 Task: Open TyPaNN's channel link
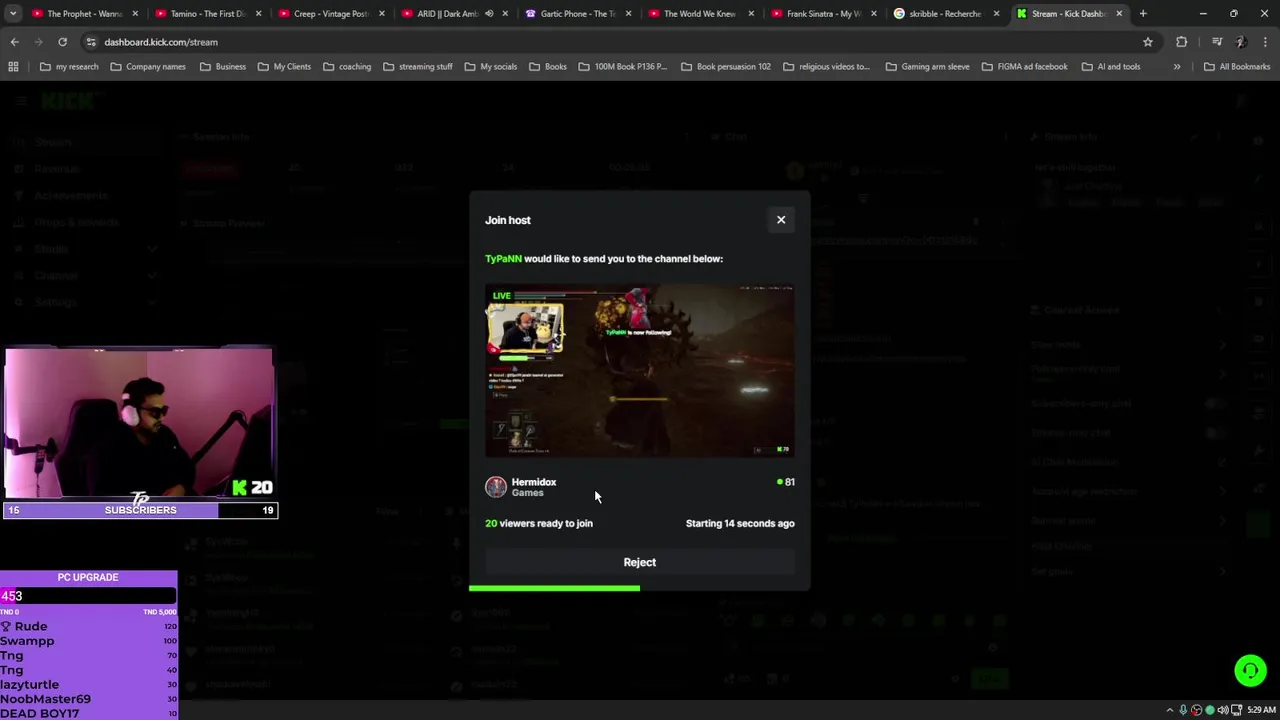(503, 259)
